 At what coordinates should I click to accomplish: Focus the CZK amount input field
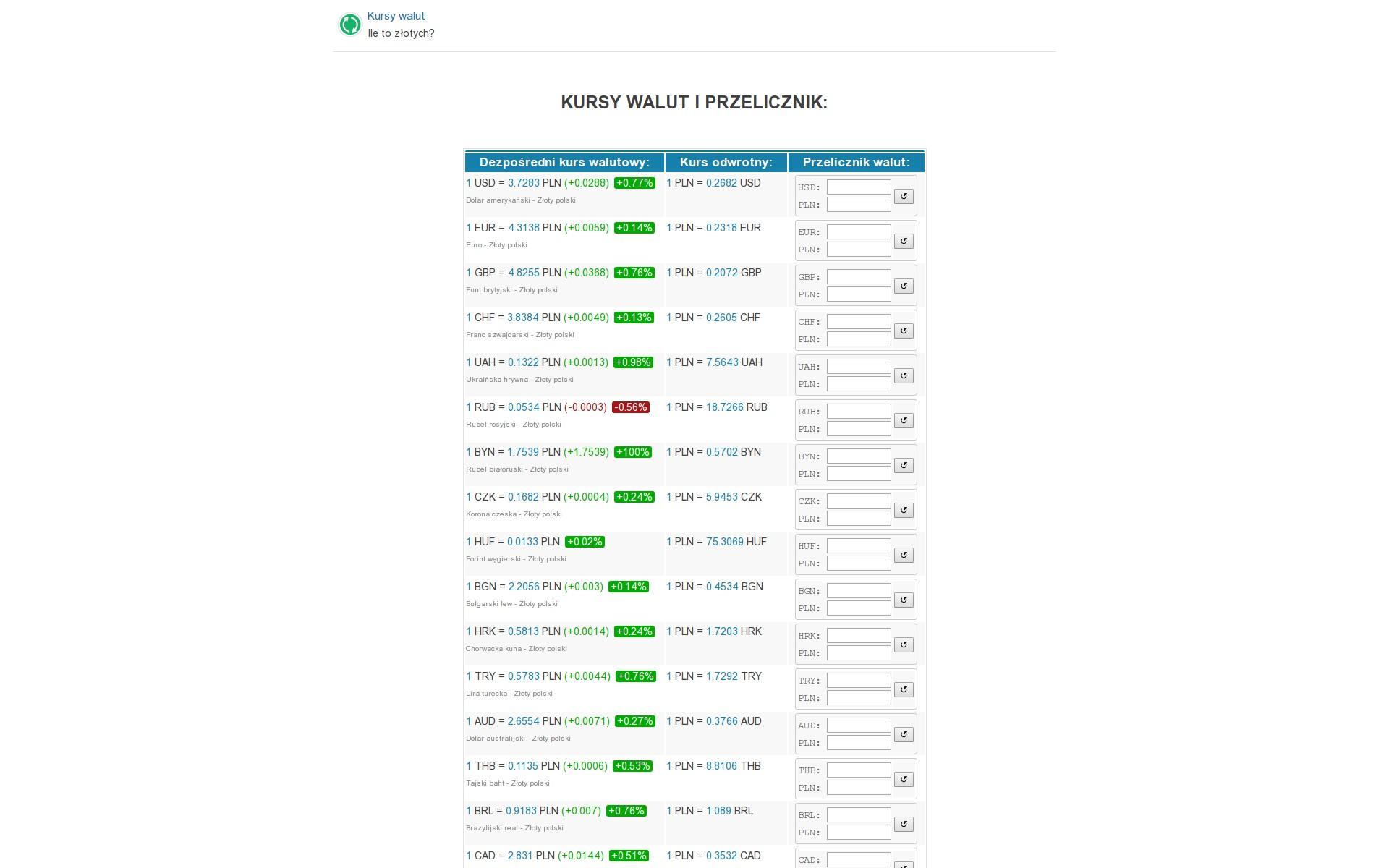(859, 501)
